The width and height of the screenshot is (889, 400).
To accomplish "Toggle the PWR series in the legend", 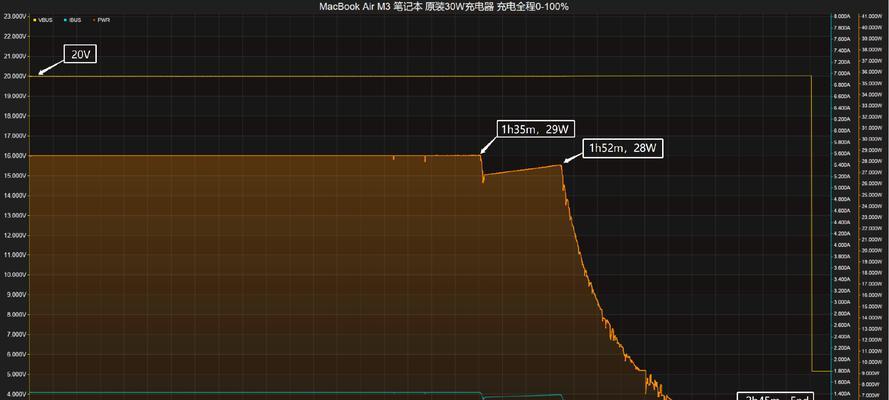I will 101,20.
